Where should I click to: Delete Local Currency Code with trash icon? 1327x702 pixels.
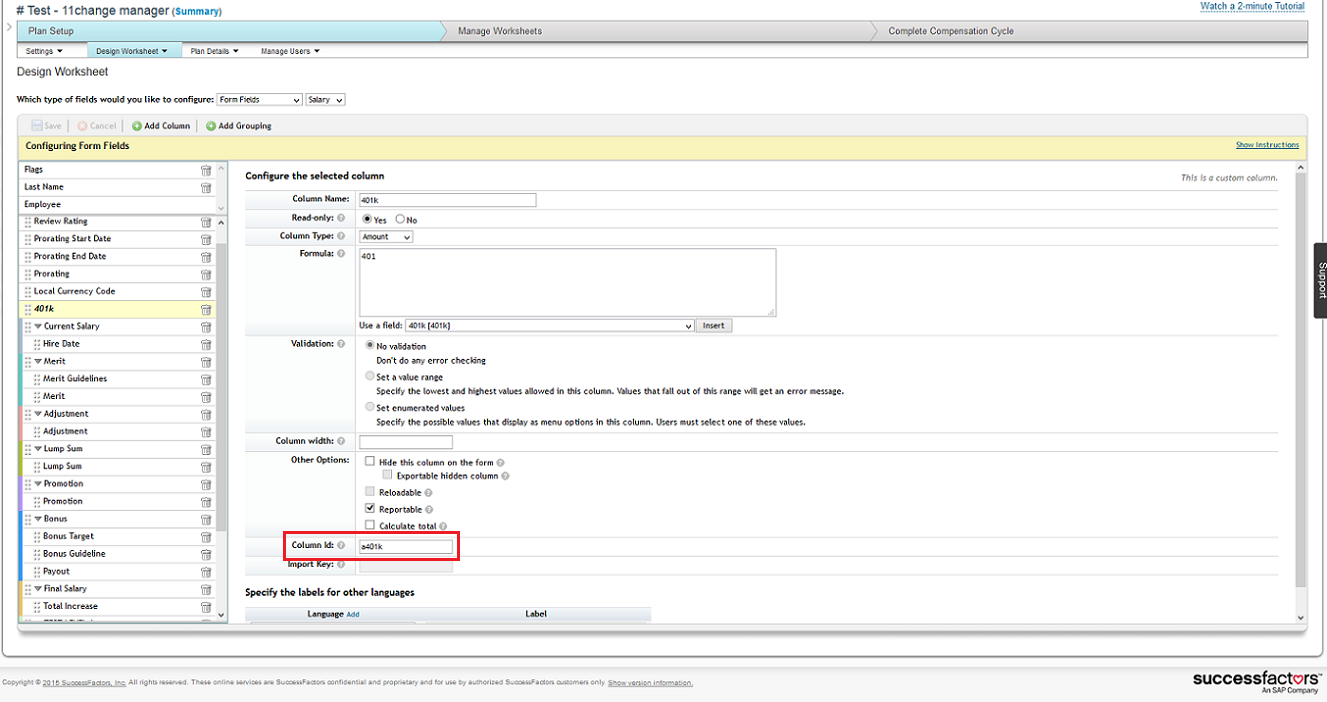click(x=206, y=292)
